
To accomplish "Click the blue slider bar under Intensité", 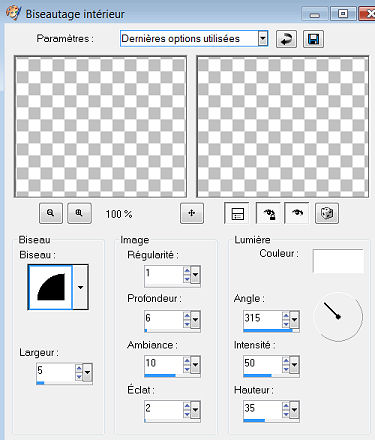I will (257, 376).
